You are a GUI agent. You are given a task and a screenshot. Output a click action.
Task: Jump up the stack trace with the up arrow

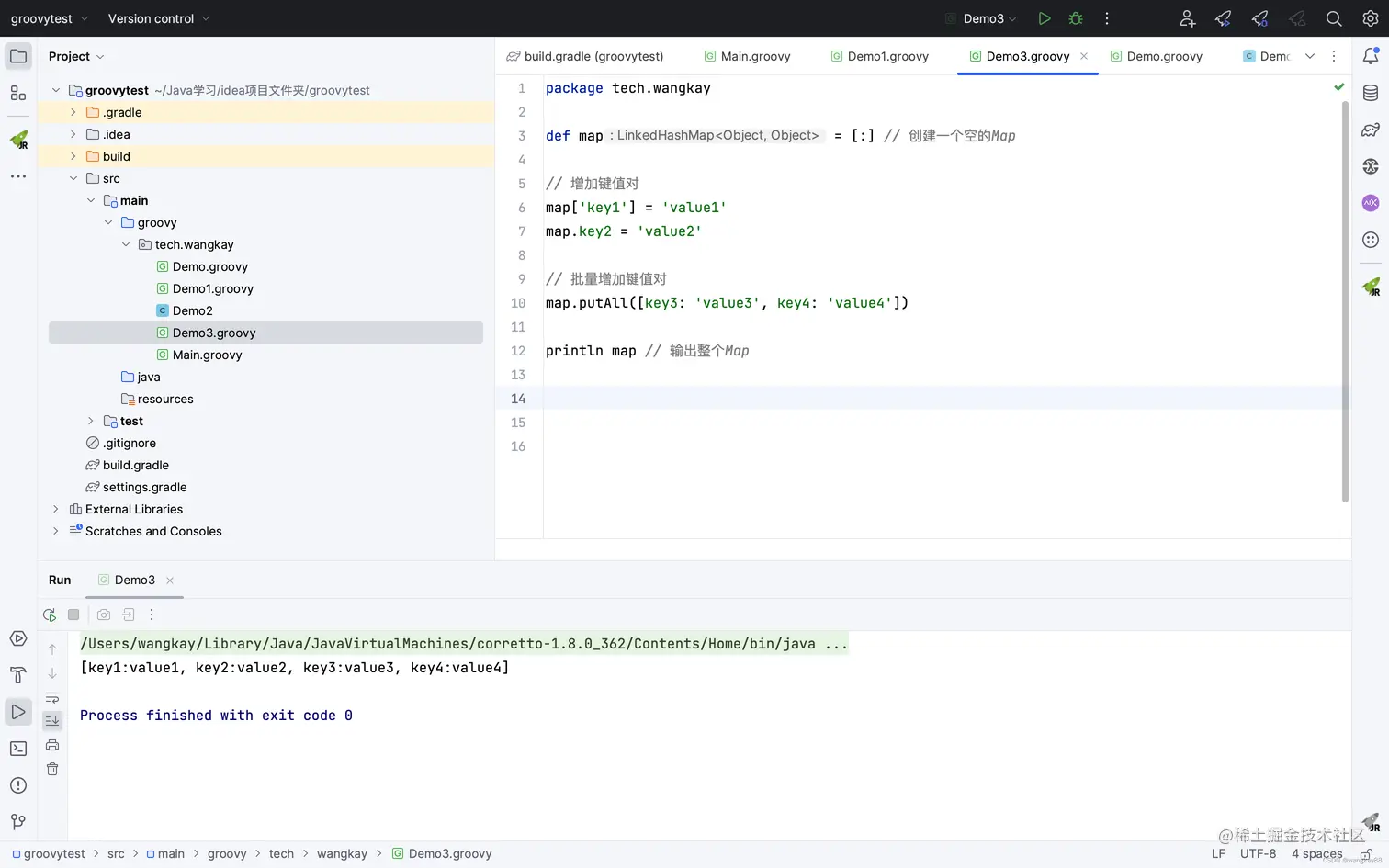[52, 649]
